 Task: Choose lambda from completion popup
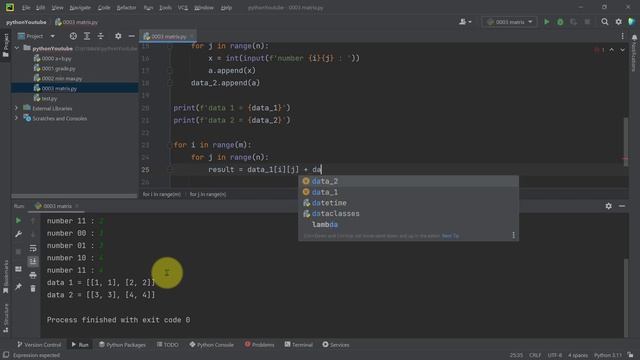coord(408,224)
